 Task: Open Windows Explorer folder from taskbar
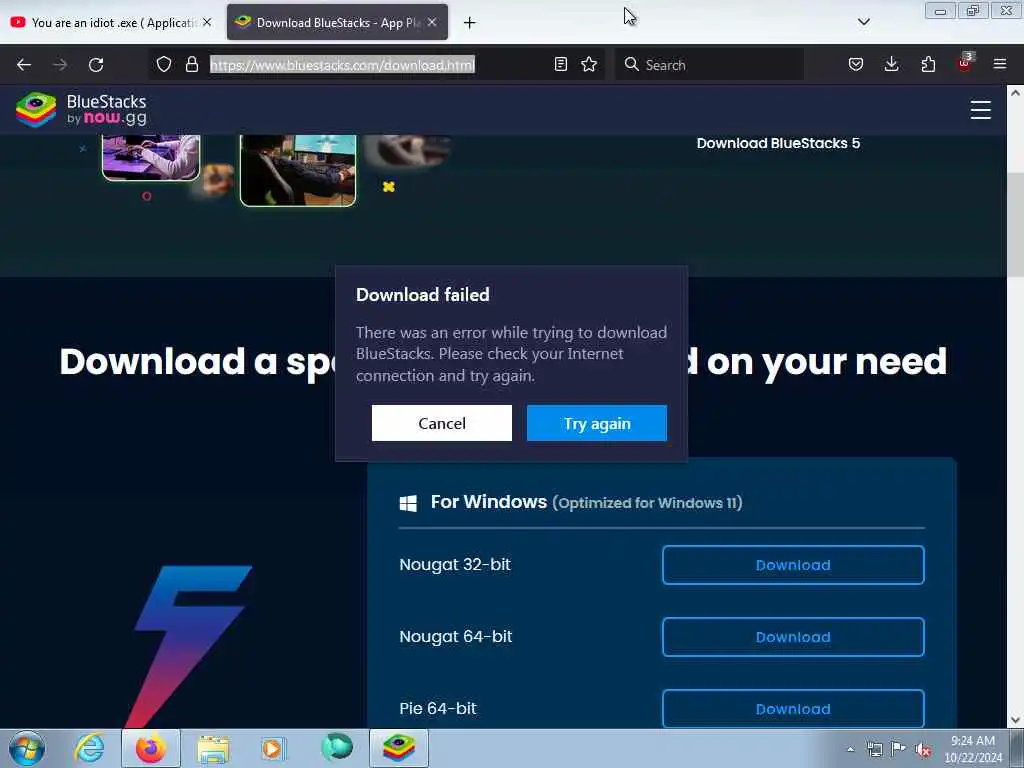[213, 748]
